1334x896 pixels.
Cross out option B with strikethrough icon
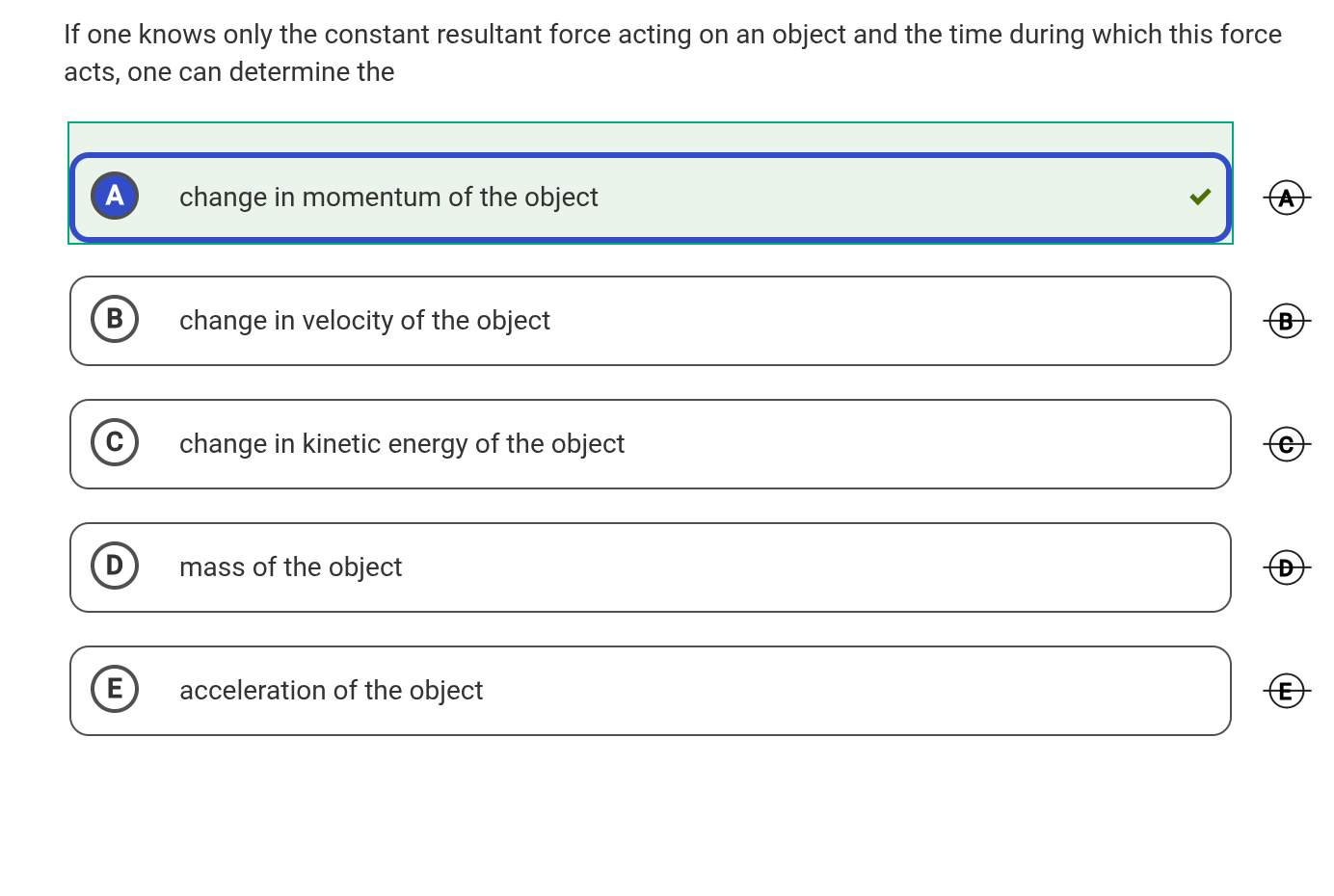(x=1286, y=321)
